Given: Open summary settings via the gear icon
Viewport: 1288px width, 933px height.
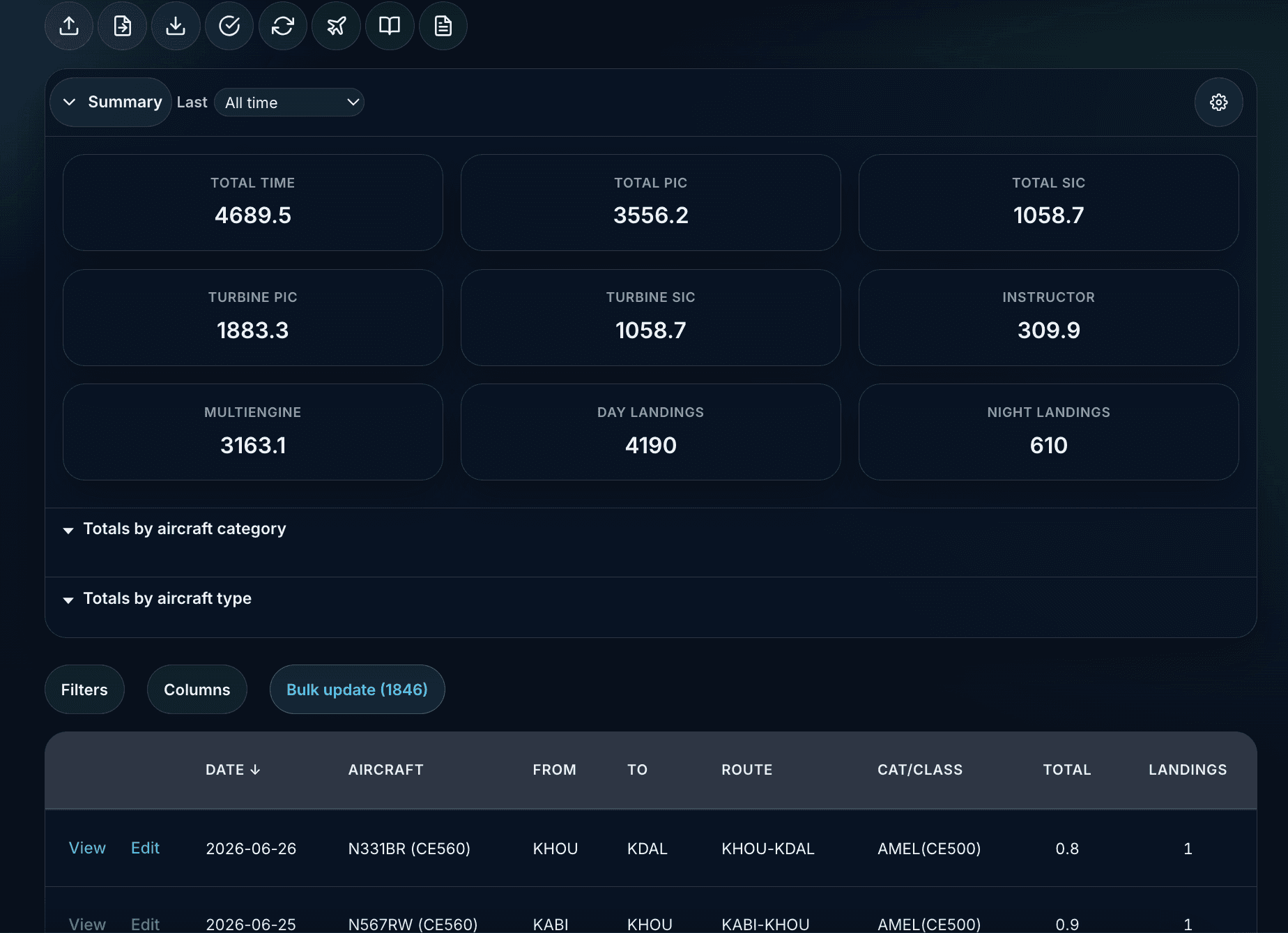Looking at the screenshot, I should point(1219,103).
